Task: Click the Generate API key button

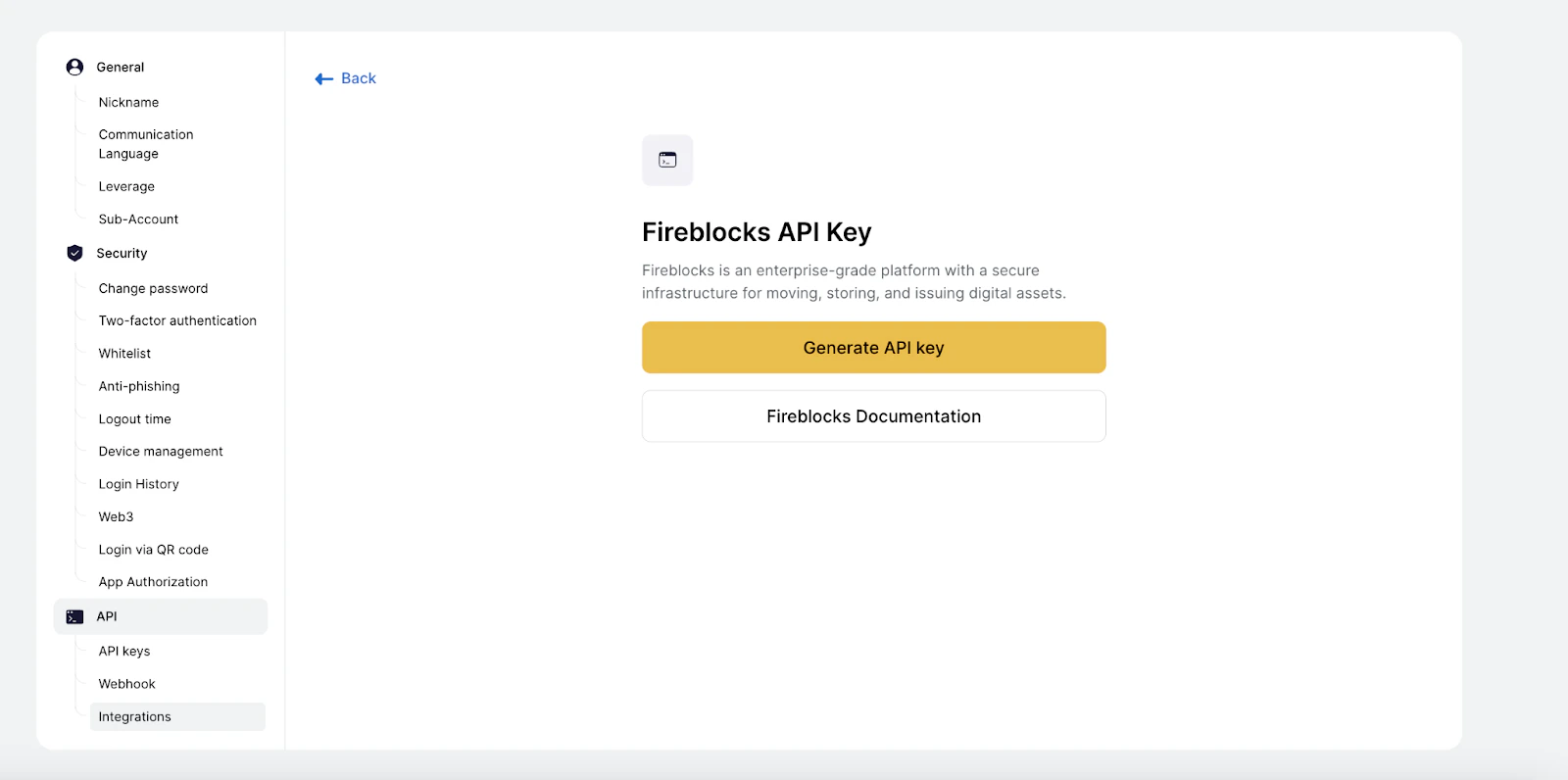Action: point(872,347)
